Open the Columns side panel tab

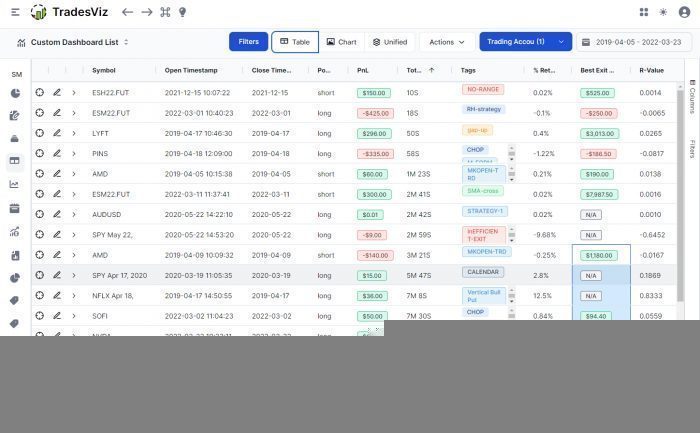tap(692, 96)
